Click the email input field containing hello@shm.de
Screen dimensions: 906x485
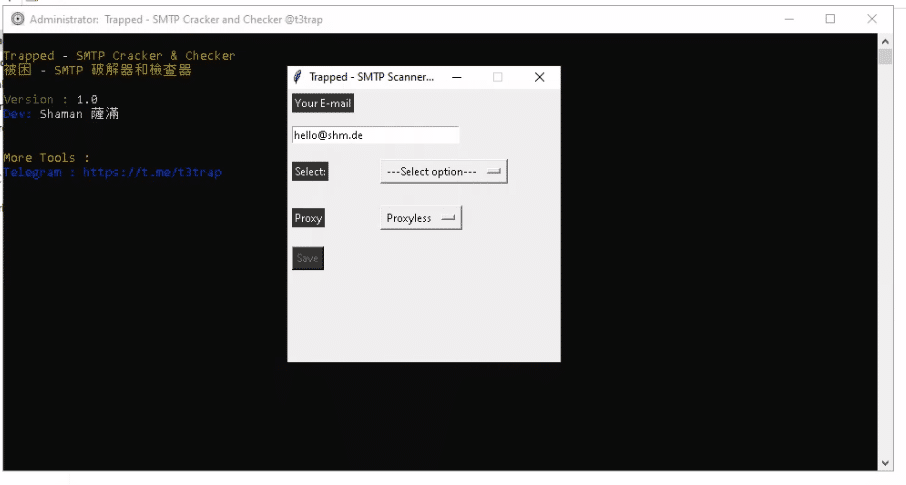(x=376, y=135)
